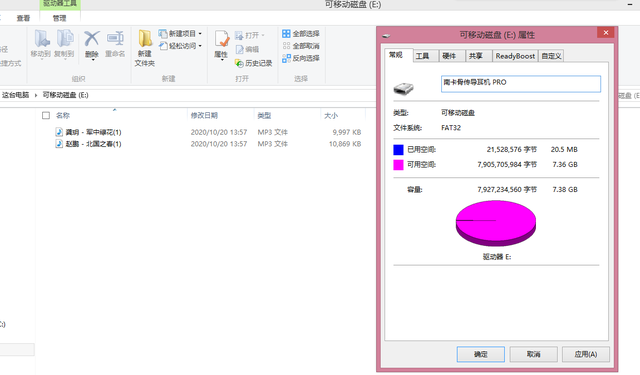Click the drive name input field

pos(520,83)
